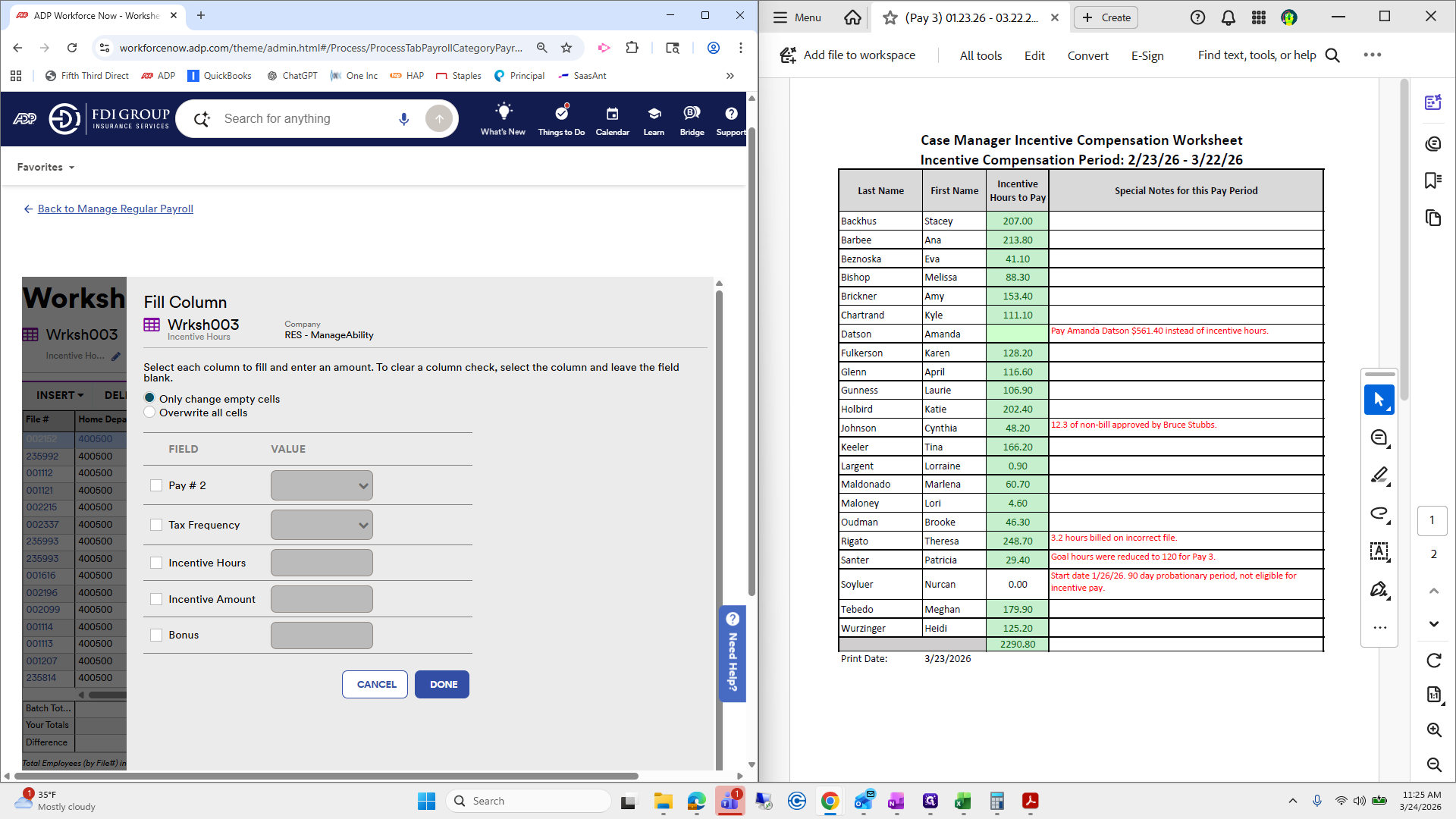Select the Add text comment tool
The width and height of the screenshot is (1456, 819).
point(1379,551)
